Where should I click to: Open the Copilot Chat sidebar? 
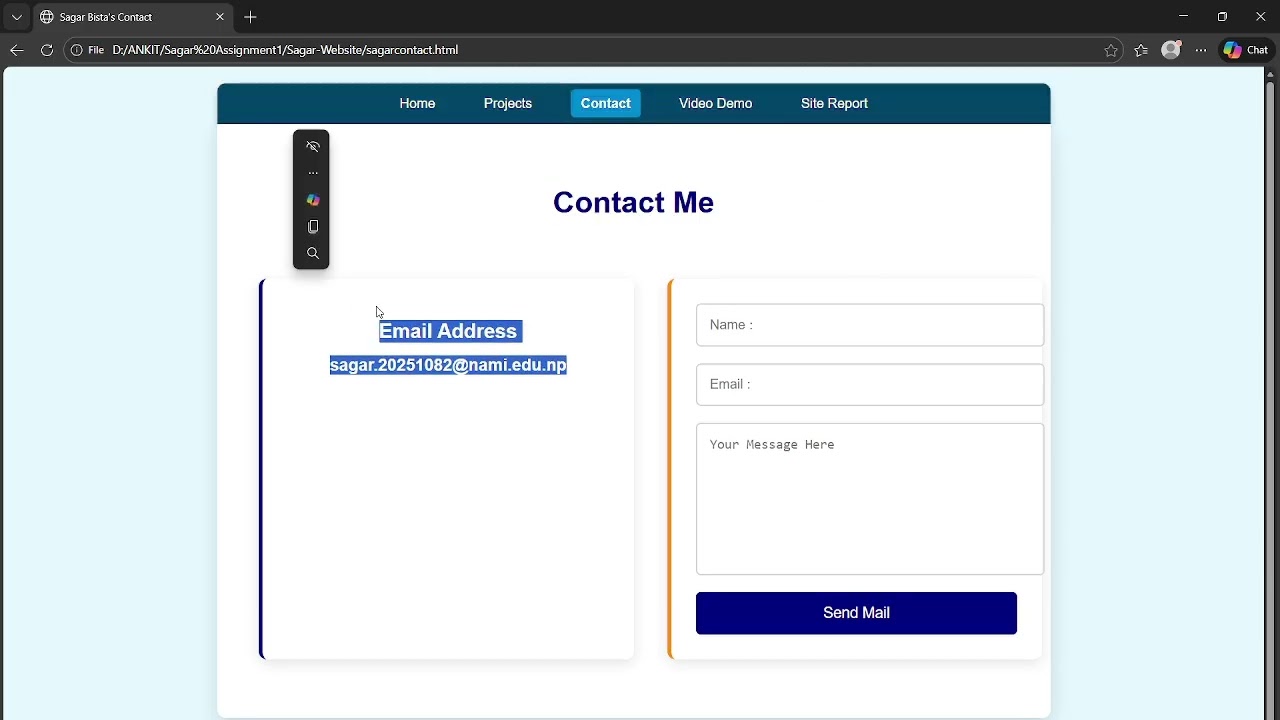pyautogui.click(x=1246, y=50)
